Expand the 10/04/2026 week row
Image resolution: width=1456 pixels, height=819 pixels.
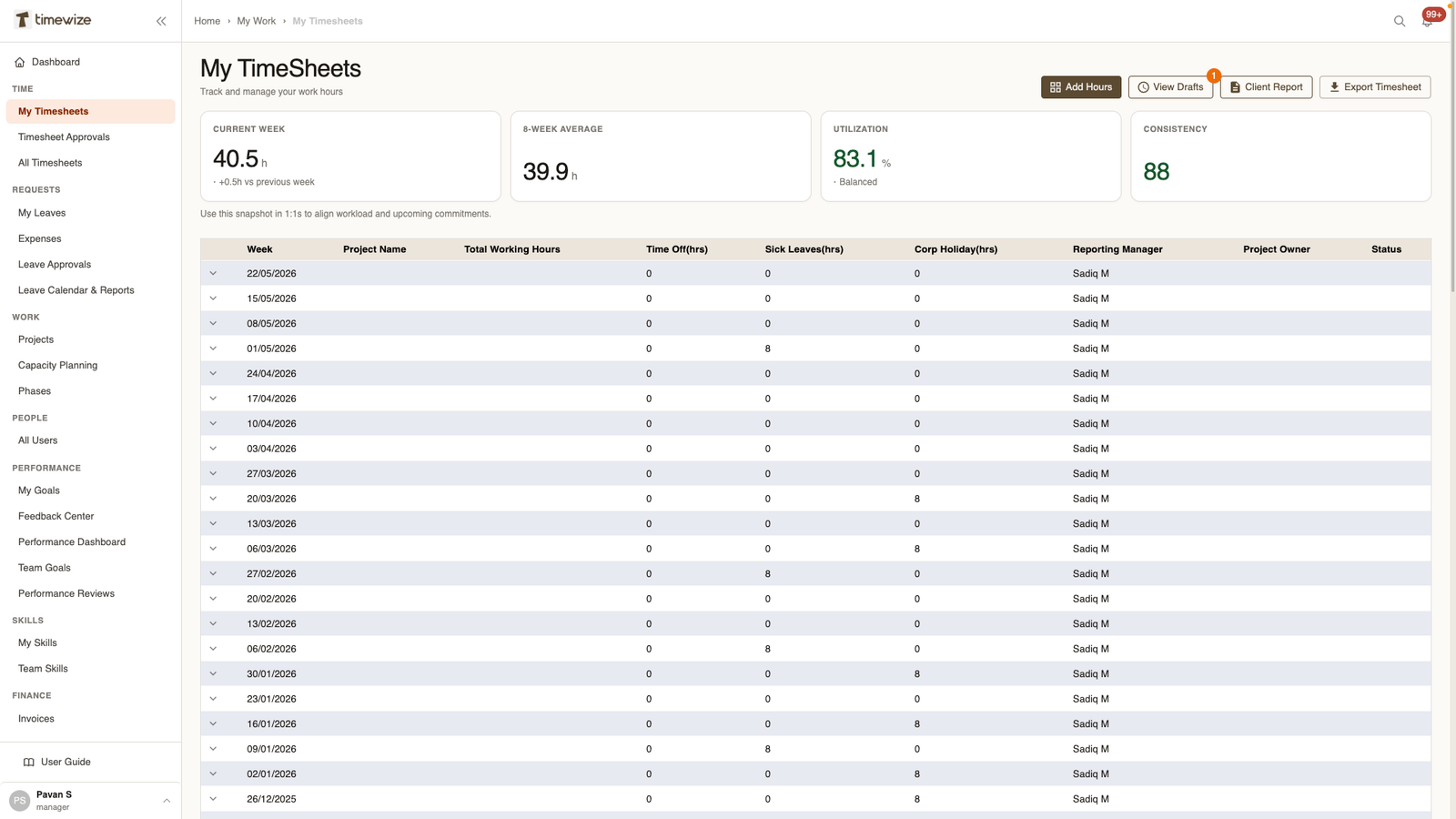[x=213, y=424]
